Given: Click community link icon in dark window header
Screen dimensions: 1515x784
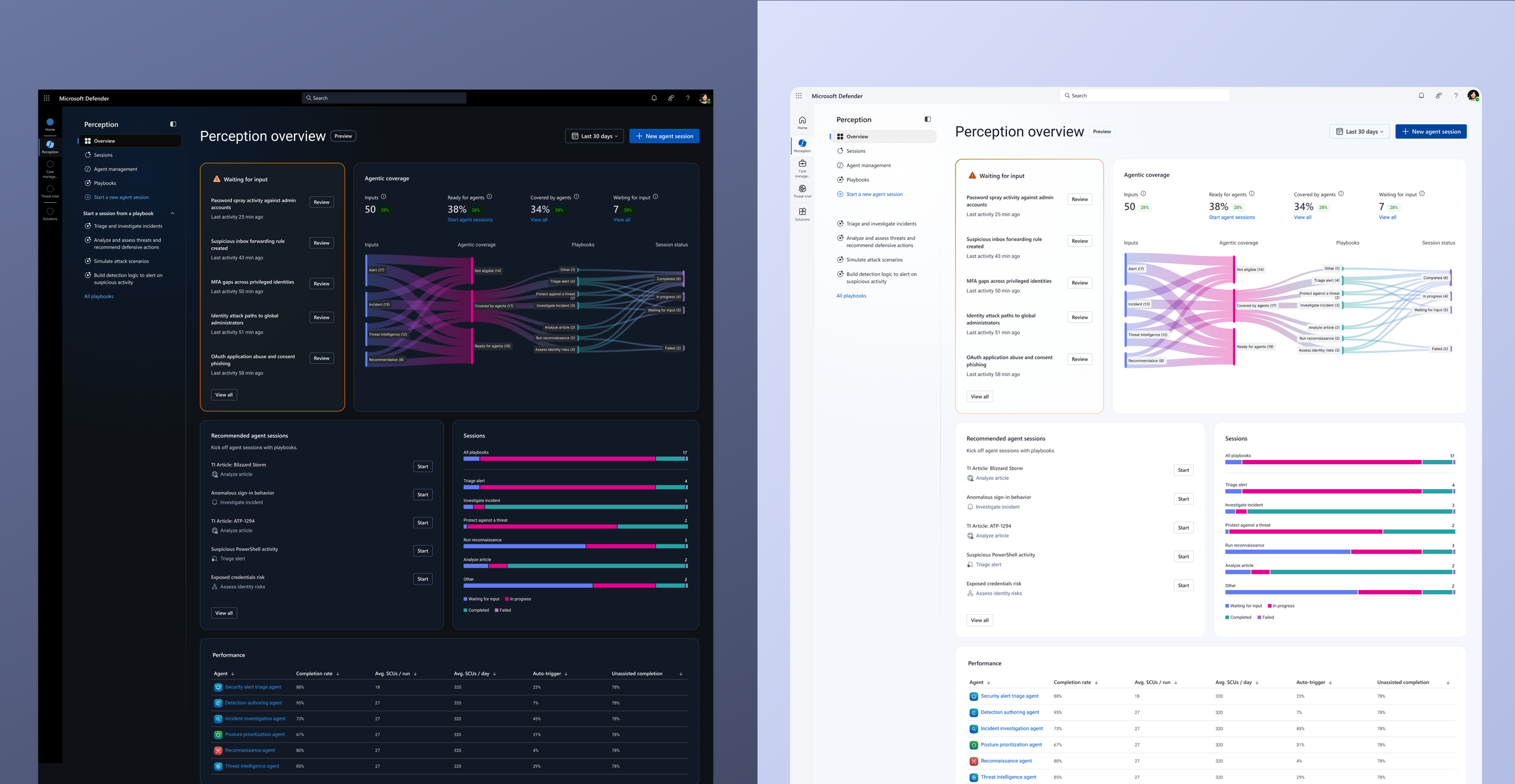Looking at the screenshot, I should [x=671, y=98].
